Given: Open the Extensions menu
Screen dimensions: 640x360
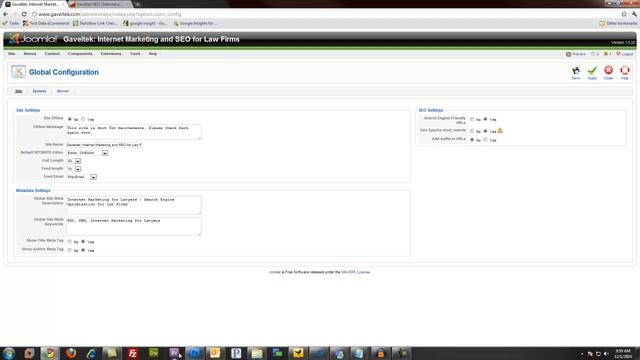Looking at the screenshot, I should click(x=111, y=54).
